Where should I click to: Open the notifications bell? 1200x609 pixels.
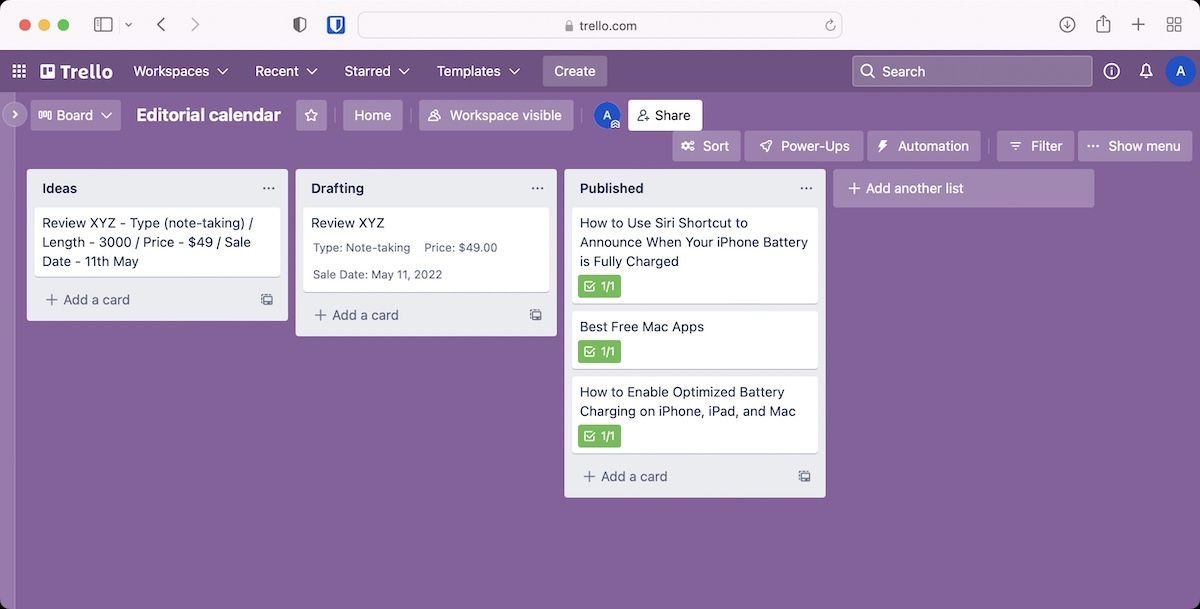(x=1146, y=71)
